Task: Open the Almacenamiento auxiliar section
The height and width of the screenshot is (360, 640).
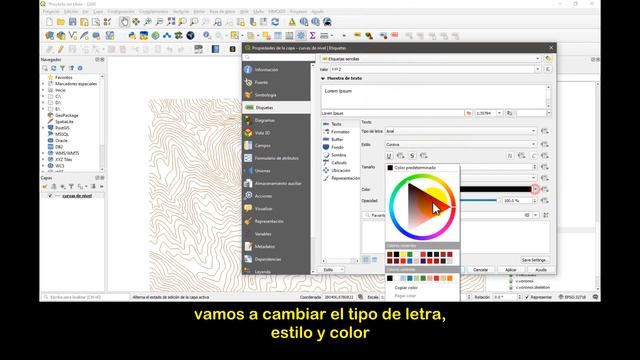Action: pos(276,184)
